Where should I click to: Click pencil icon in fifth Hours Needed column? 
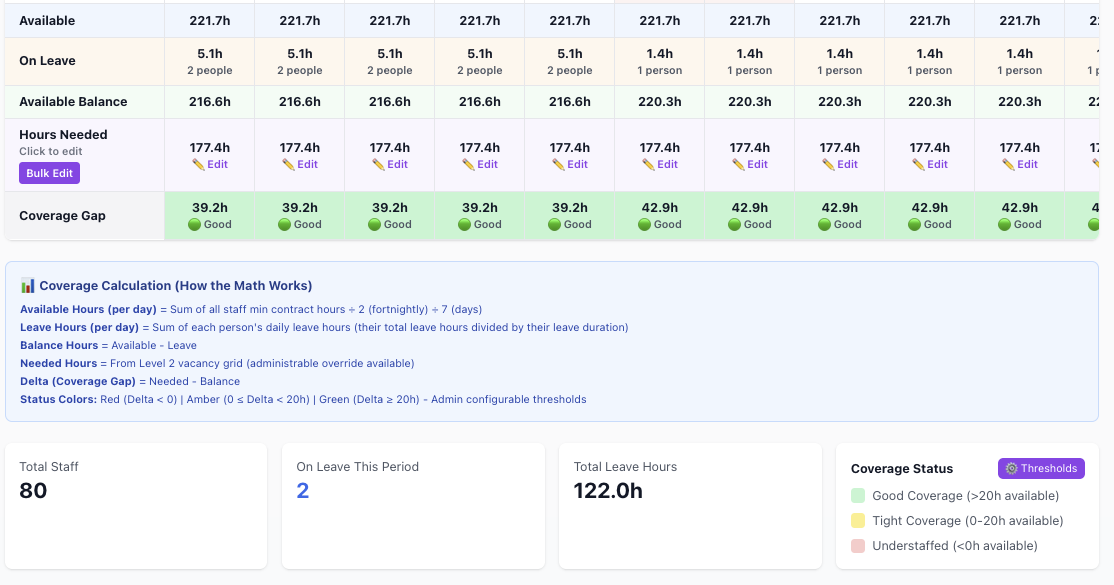click(558, 165)
